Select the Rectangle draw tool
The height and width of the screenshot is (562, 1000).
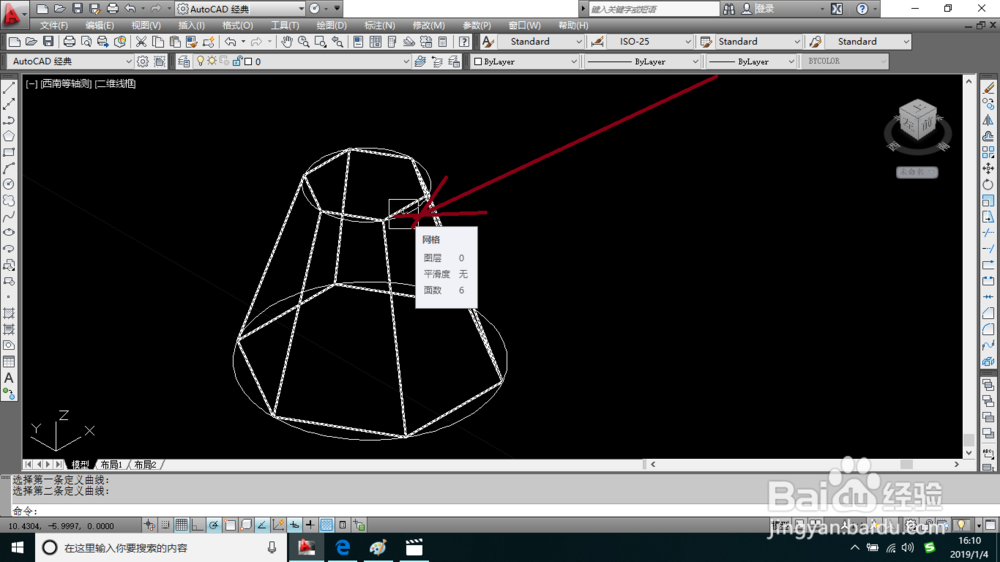pyautogui.click(x=9, y=152)
